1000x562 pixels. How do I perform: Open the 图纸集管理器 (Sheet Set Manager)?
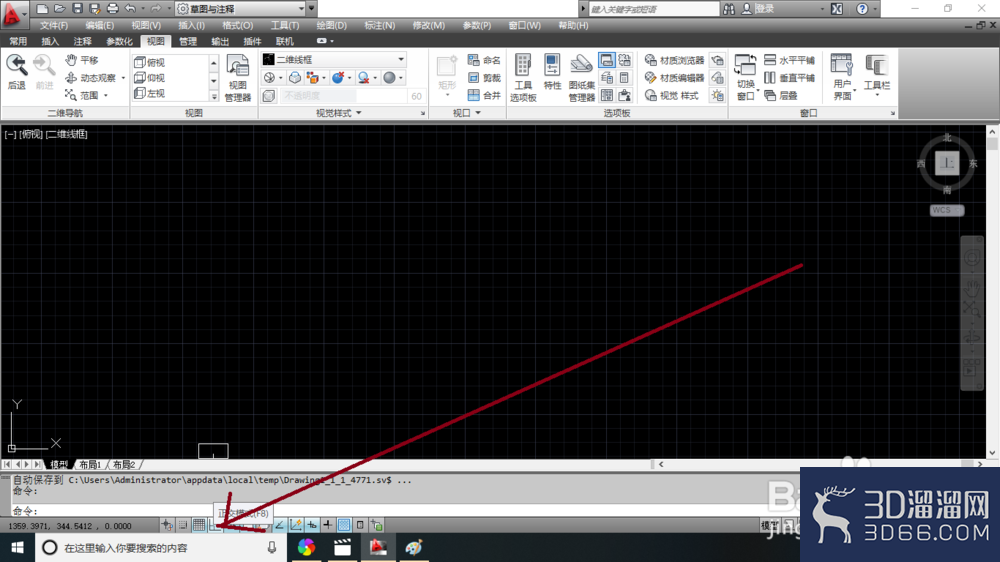click(x=581, y=78)
